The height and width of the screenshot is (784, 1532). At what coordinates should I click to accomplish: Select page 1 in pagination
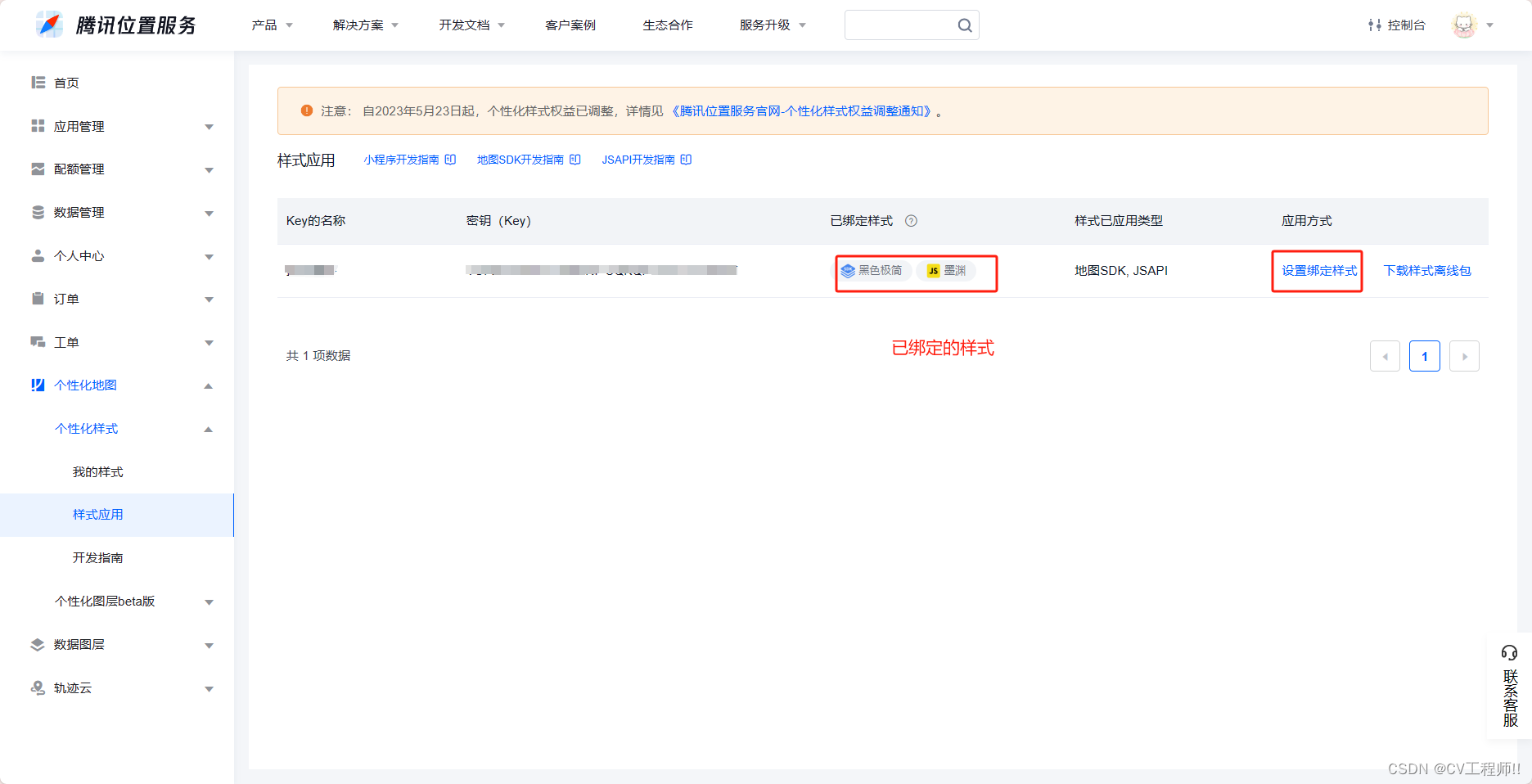point(1425,356)
